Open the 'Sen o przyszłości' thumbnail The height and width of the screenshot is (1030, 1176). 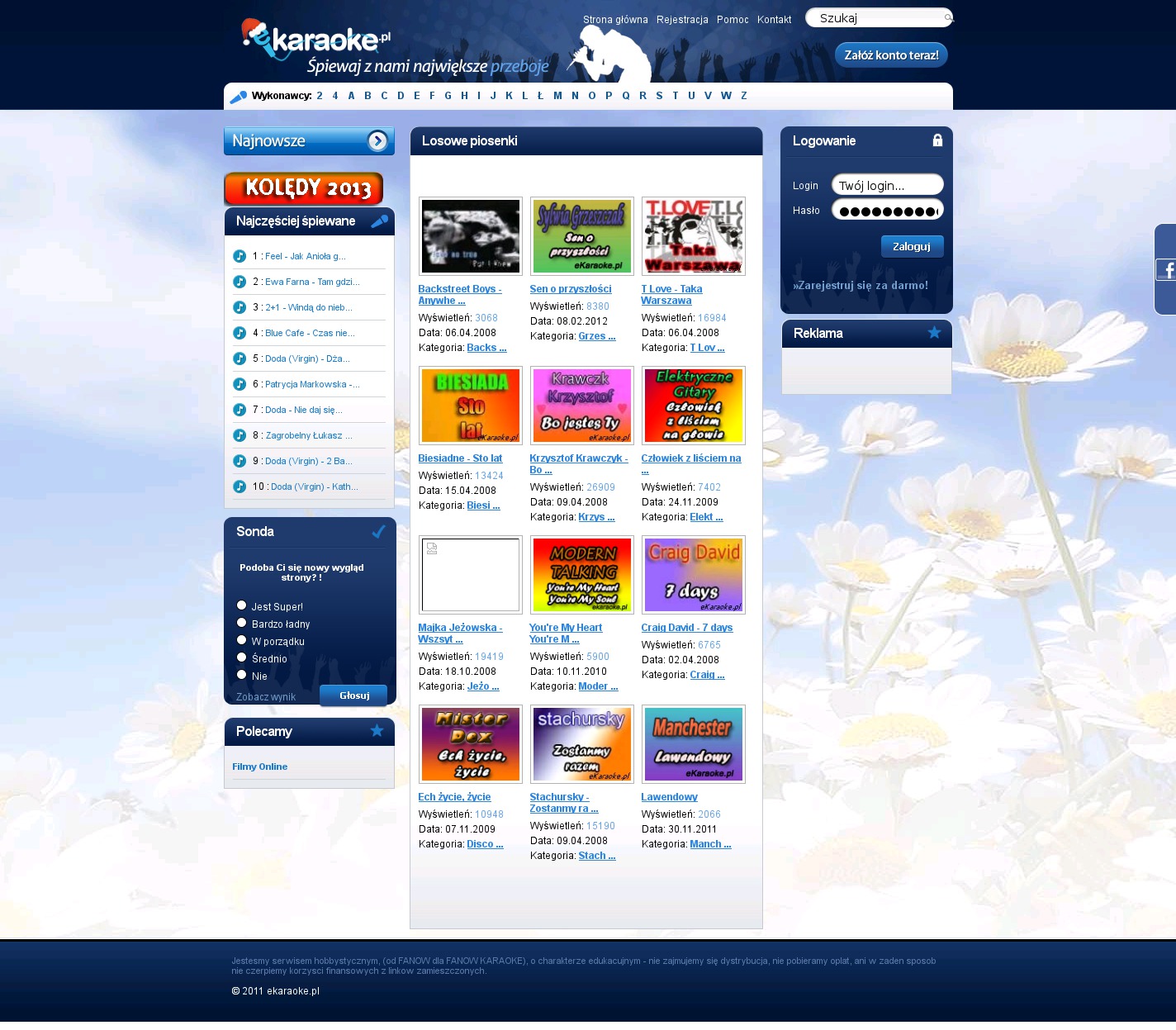coord(582,236)
